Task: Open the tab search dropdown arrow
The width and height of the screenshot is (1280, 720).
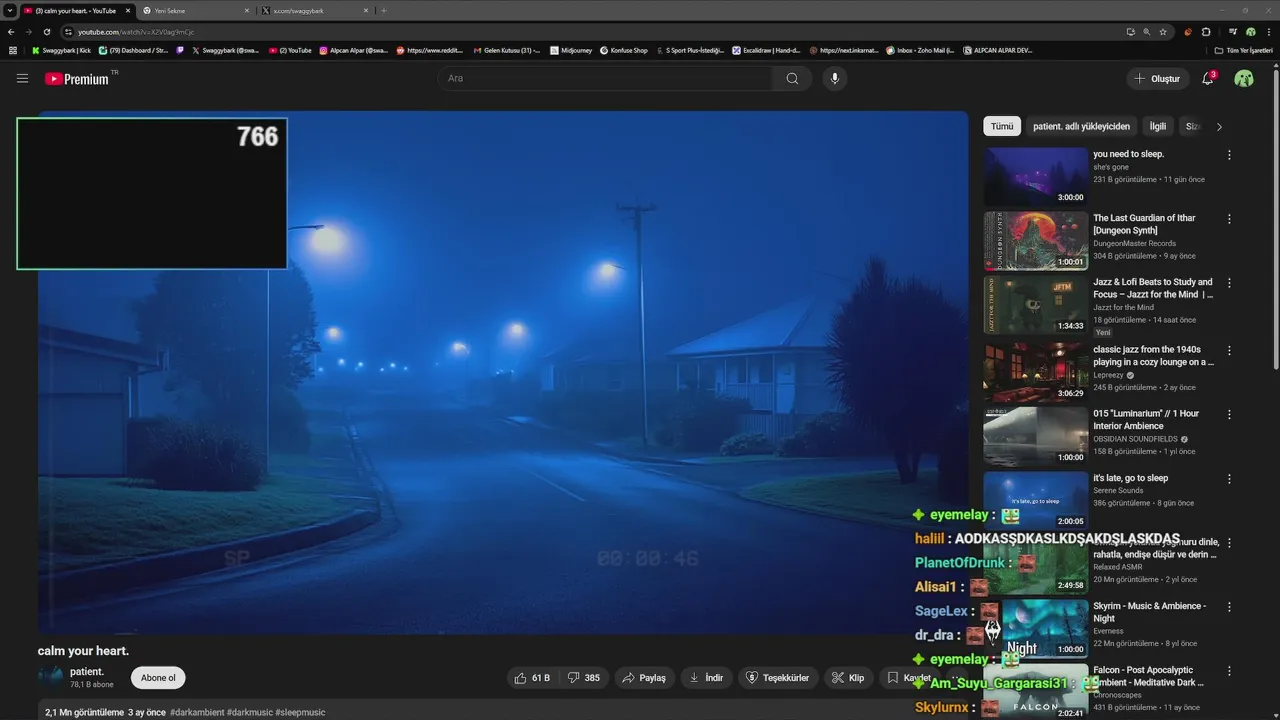Action: 10,10
